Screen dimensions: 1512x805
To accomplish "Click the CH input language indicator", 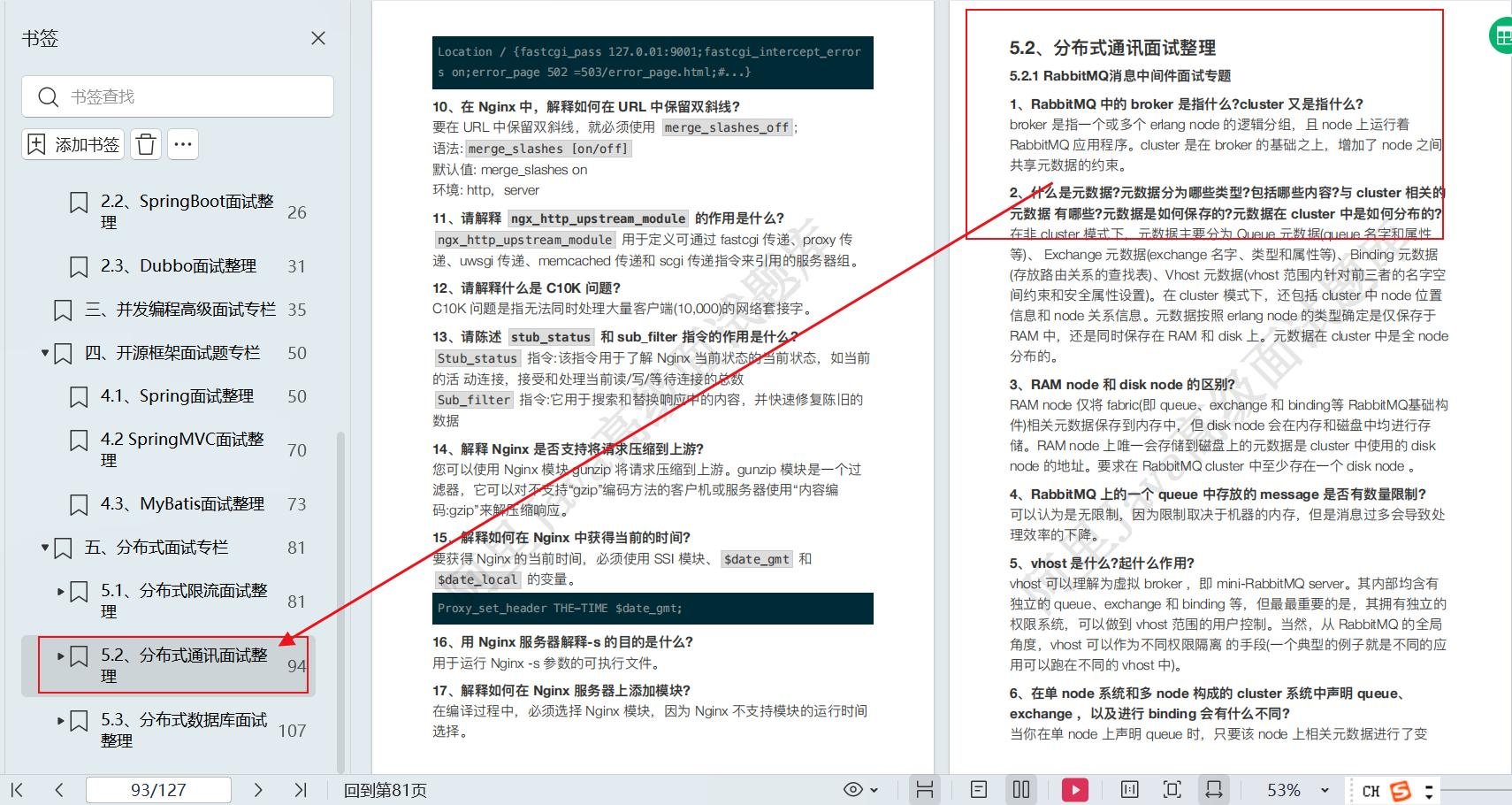I will click(1371, 791).
